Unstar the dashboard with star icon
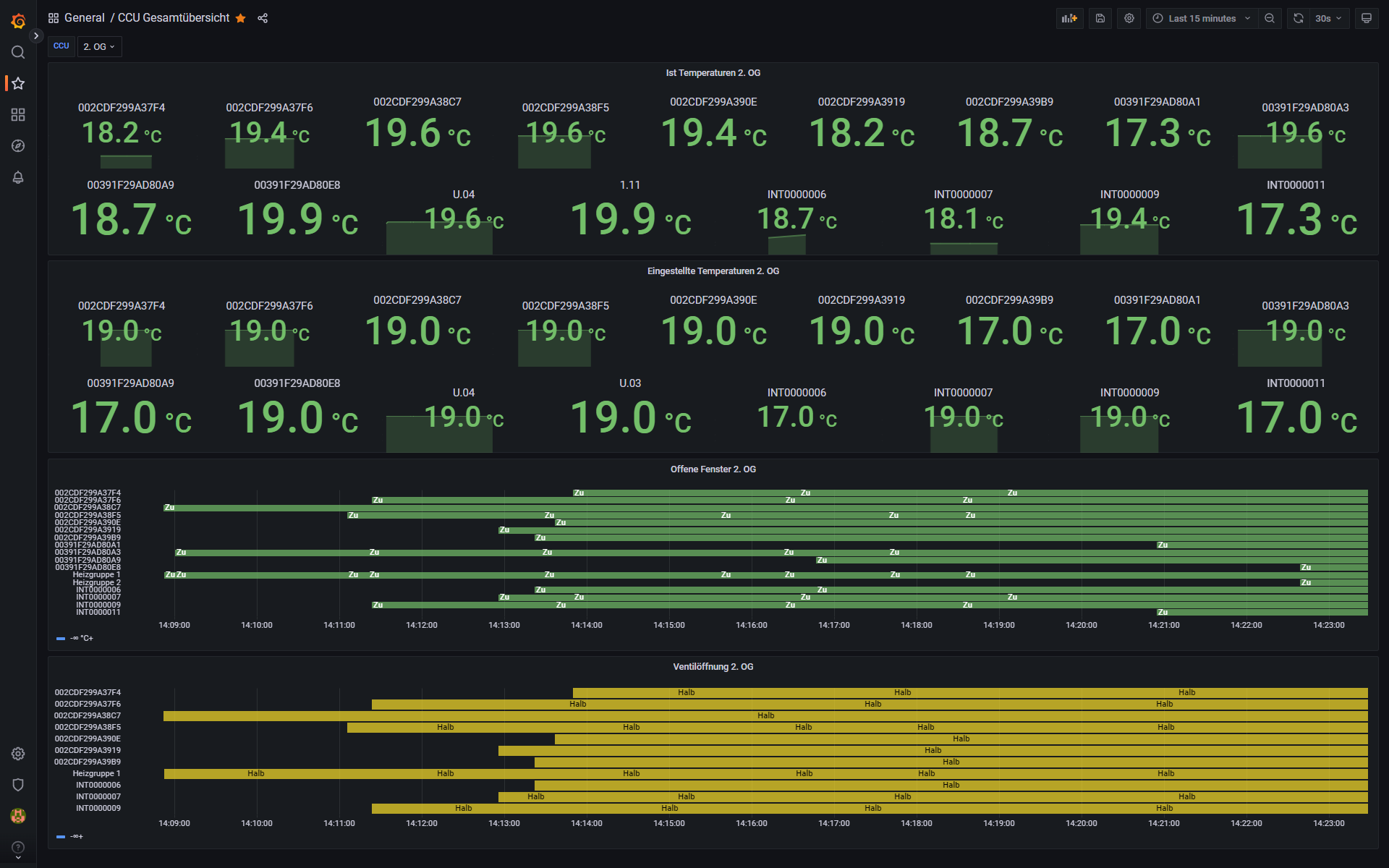 coord(241,18)
